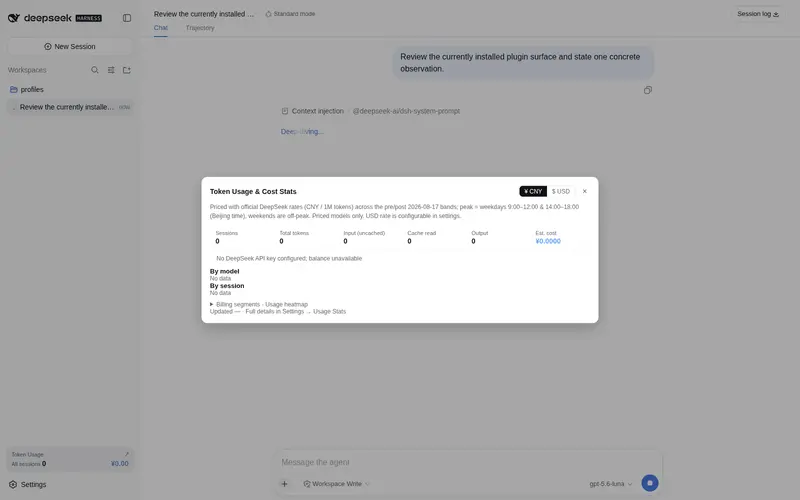This screenshot has width=800, height=500.
Task: Click the DeepSeek whale logo
Action: coord(14,18)
